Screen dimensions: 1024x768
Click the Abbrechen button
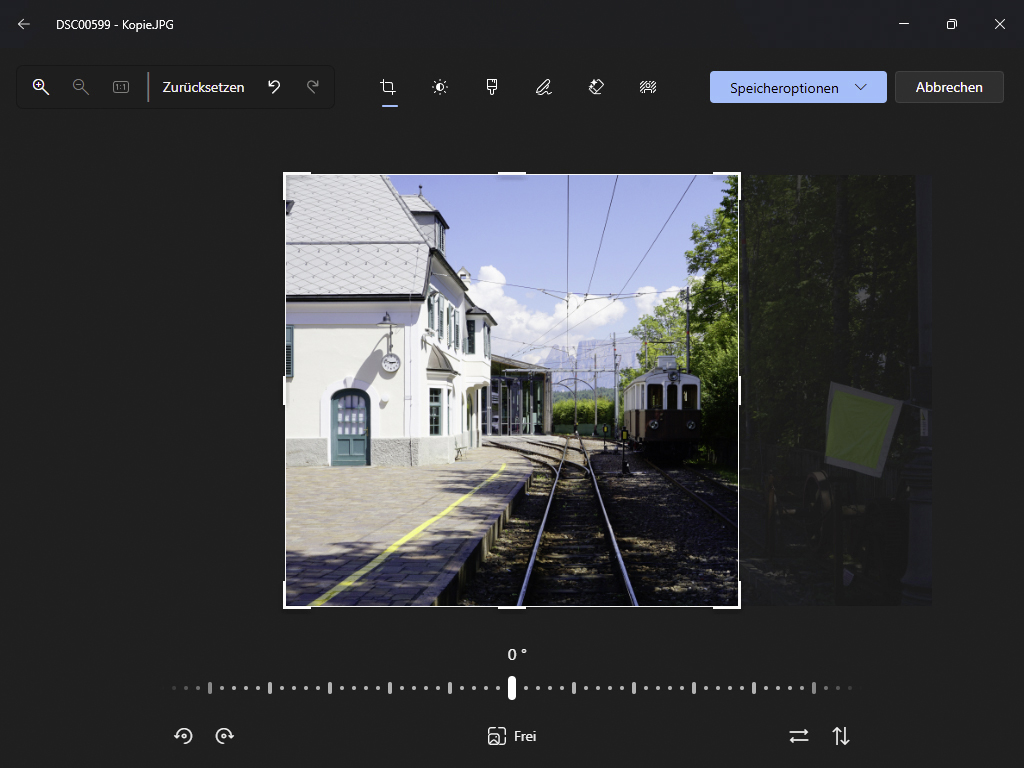(x=949, y=87)
